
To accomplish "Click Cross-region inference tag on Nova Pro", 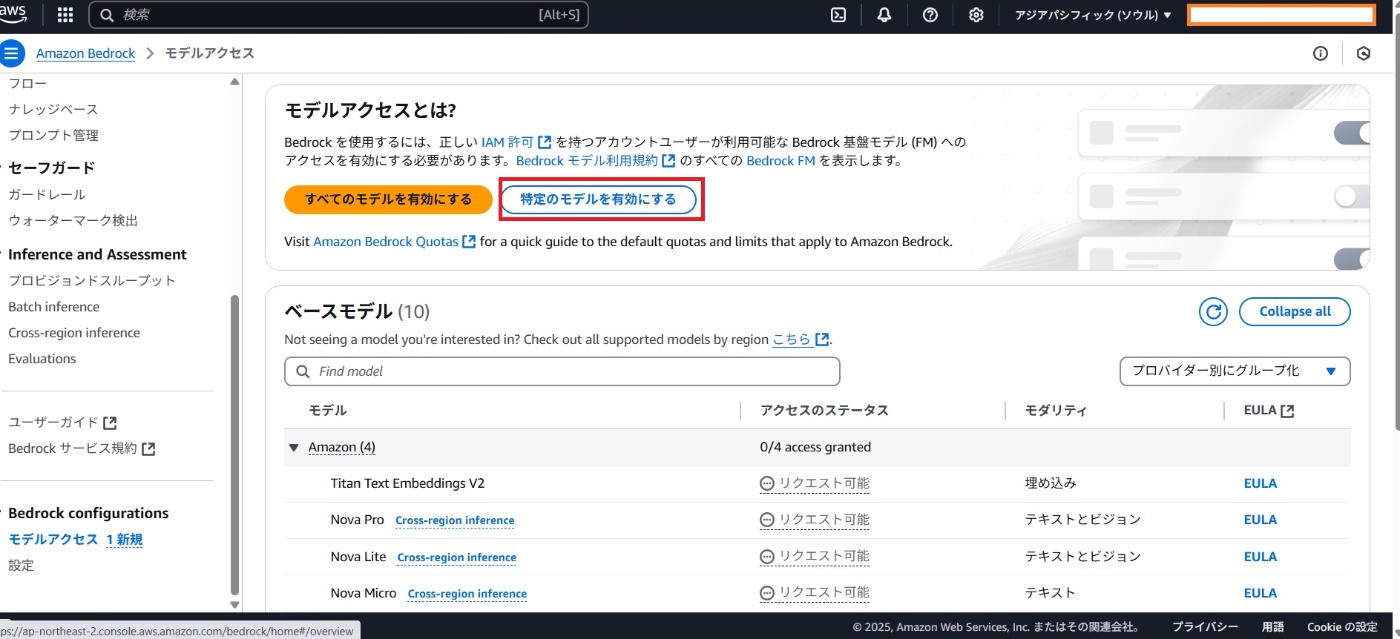I will click(455, 520).
